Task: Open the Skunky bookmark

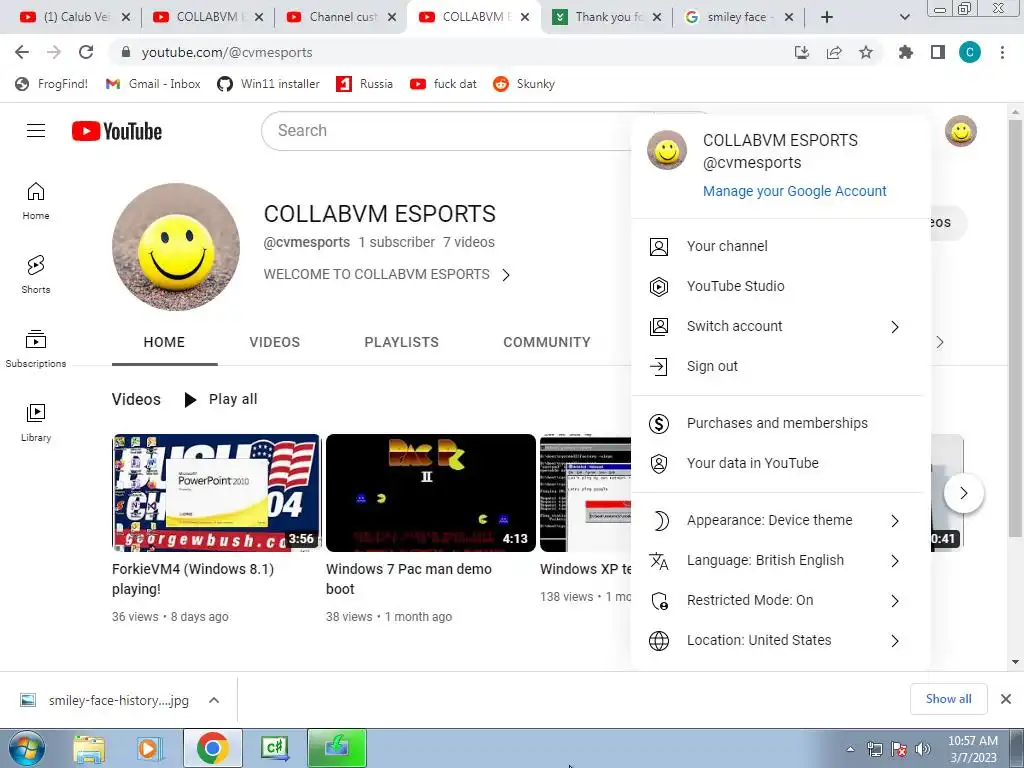Action: [x=524, y=84]
